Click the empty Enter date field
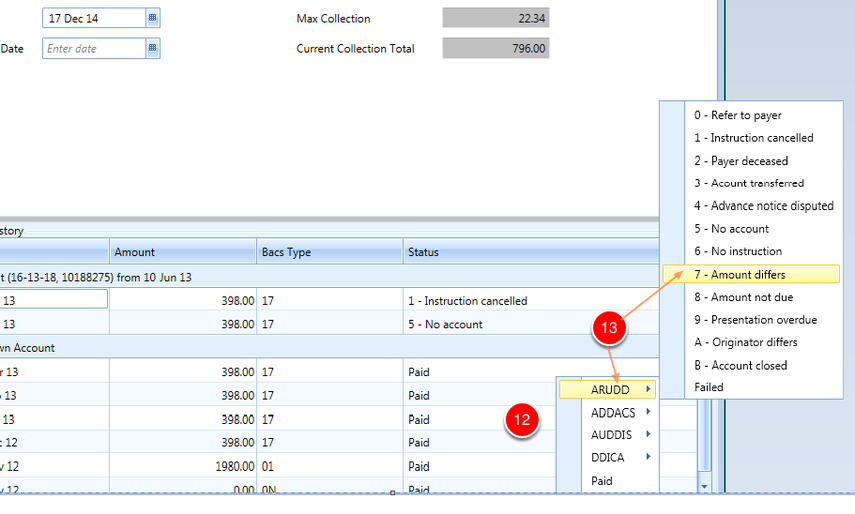Screen dimensions: 855x514 94,48
